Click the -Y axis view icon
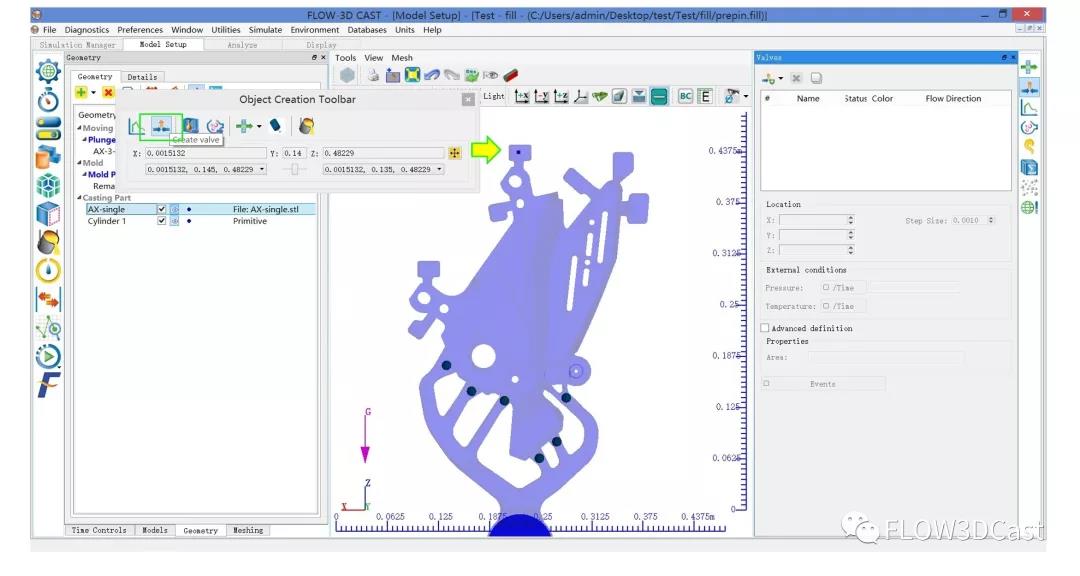Viewport: 1080px width, 576px height. [x=542, y=96]
